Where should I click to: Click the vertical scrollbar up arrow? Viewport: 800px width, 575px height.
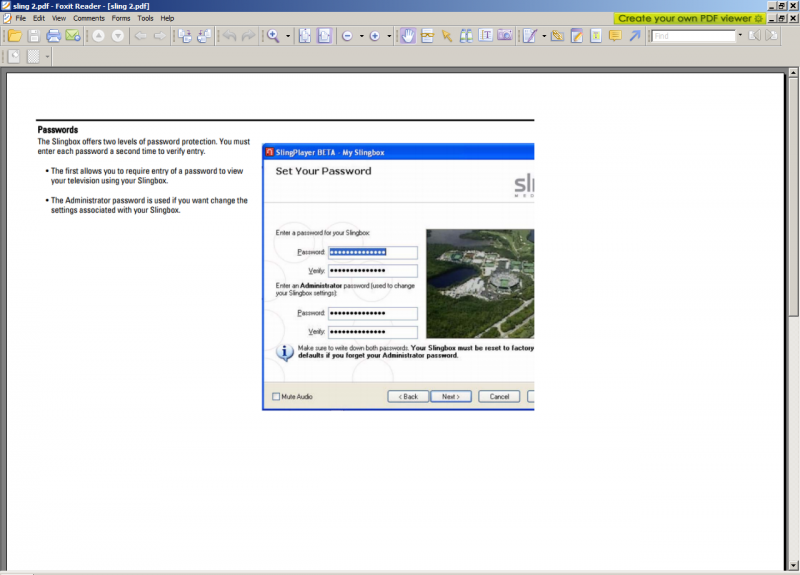(793, 73)
